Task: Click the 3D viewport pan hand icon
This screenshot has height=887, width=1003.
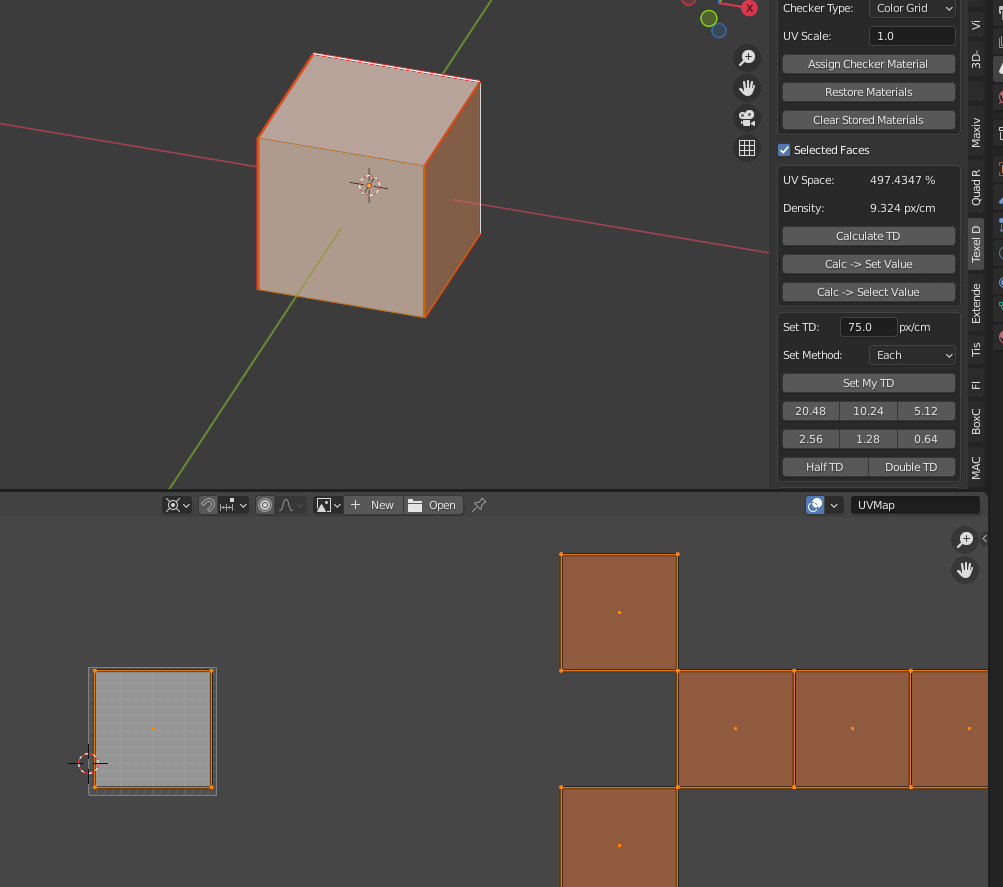Action: coord(746,88)
